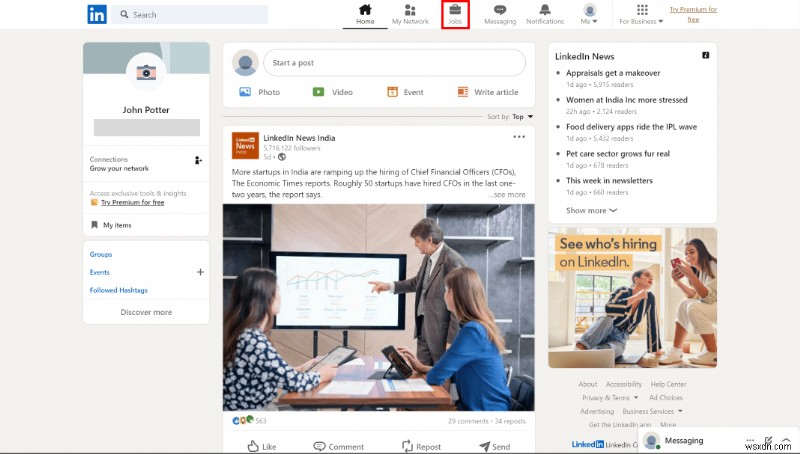Go to the Jobs tab
Screen dimensions: 800x454
[455, 14]
